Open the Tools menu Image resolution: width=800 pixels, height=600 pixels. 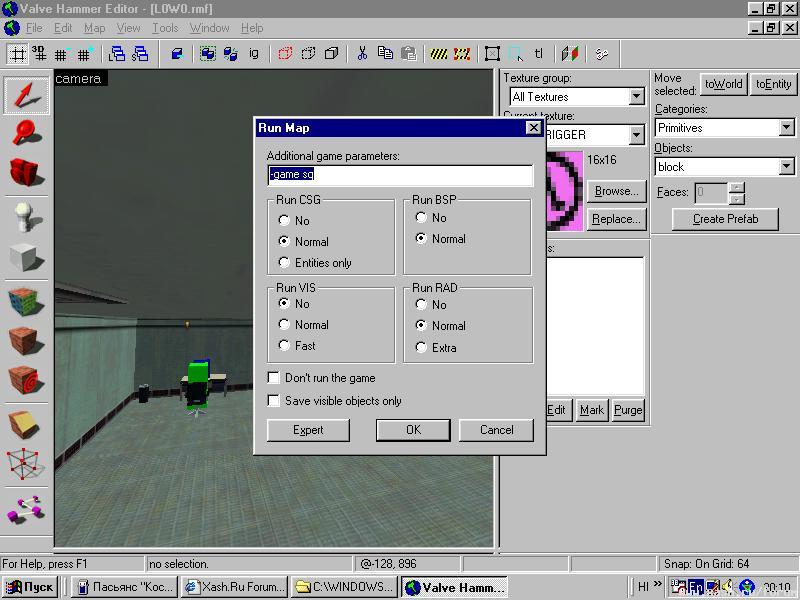pyautogui.click(x=165, y=28)
